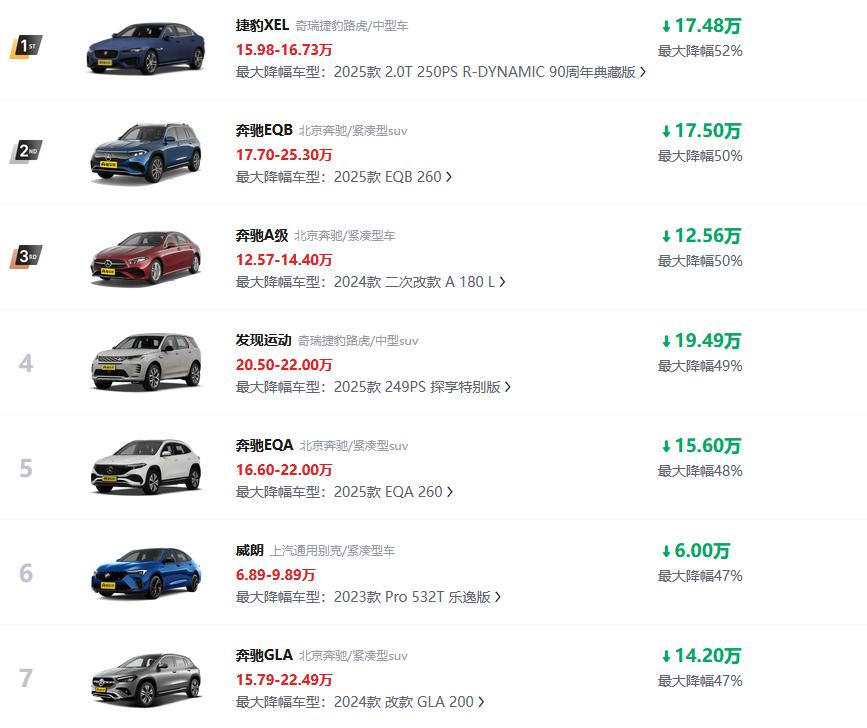Click the 1st place rank badge

(x=26, y=46)
